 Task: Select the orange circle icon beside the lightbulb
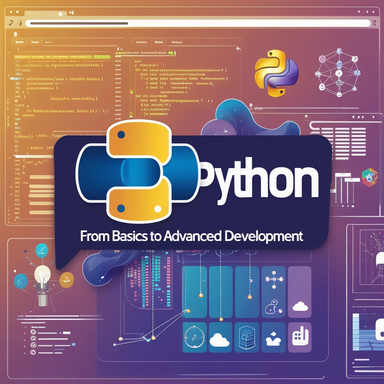pos(67,280)
